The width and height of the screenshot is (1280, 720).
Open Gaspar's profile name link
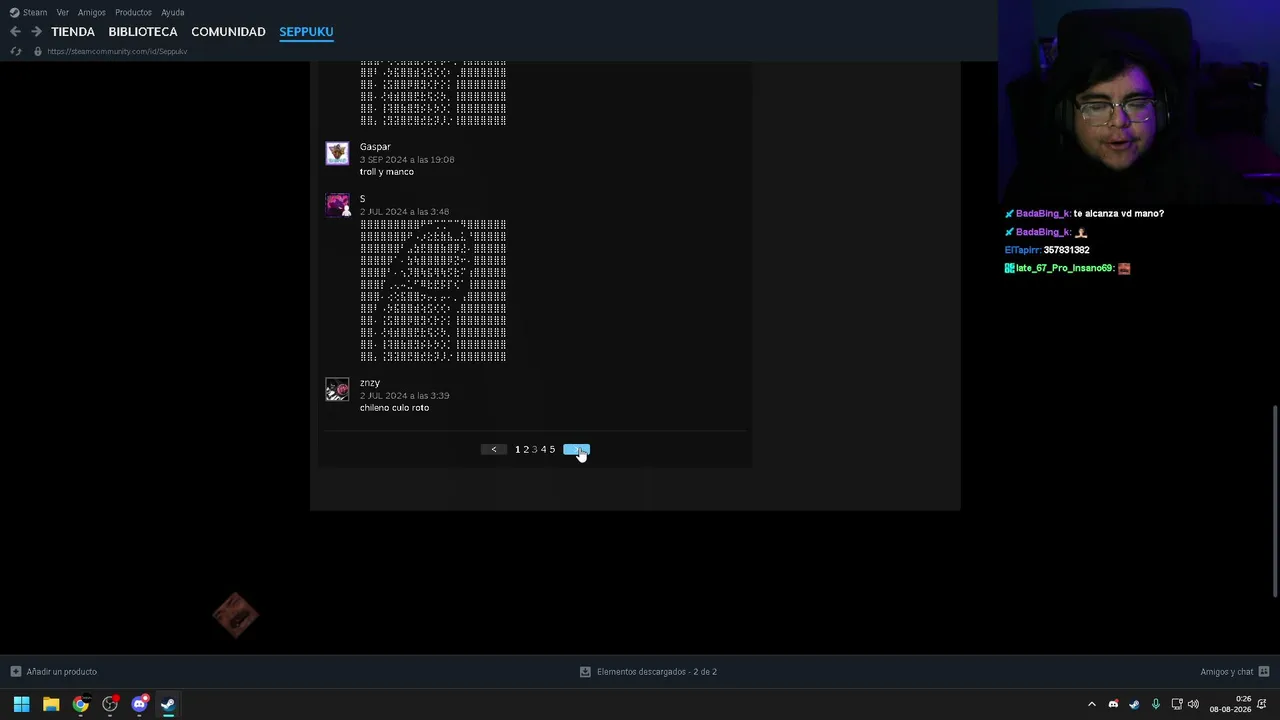pos(375,147)
